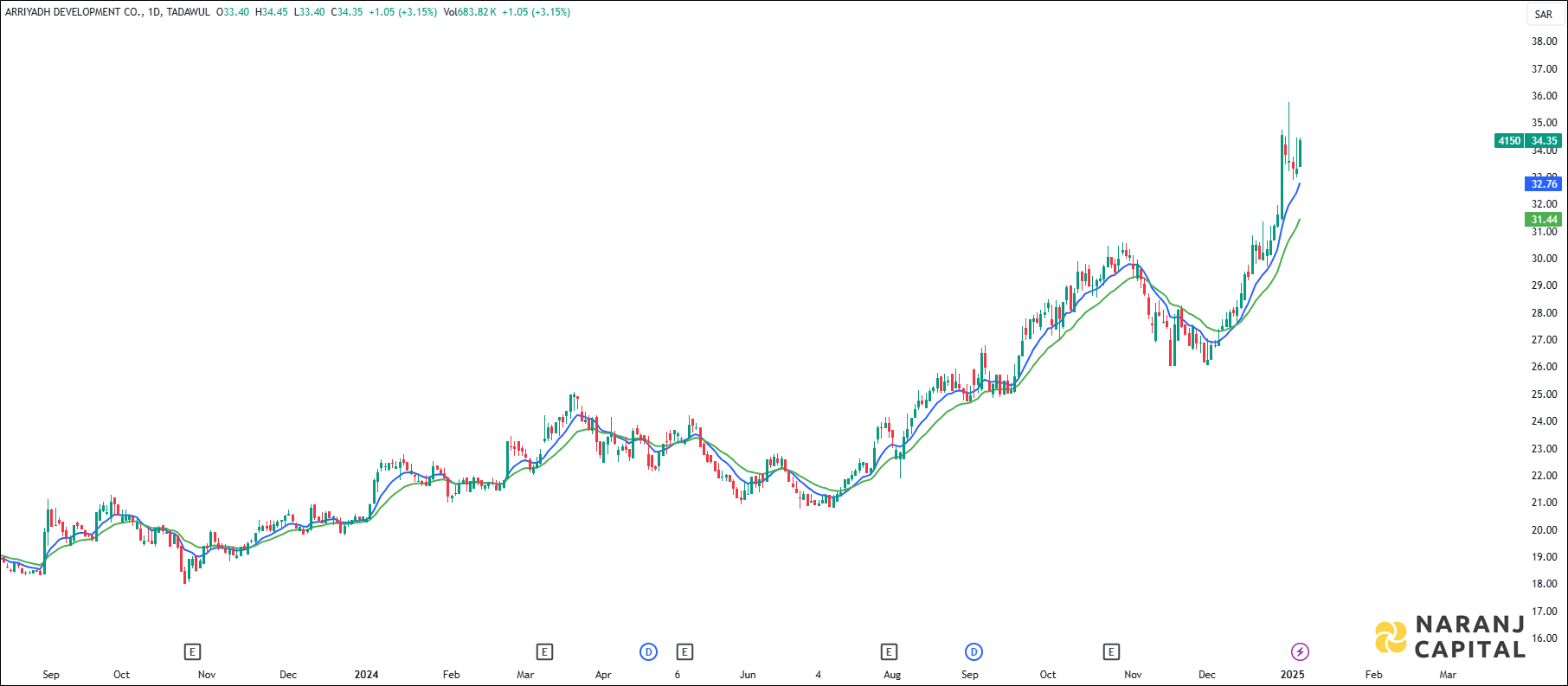Click the blue 32.76 moving average label
Viewport: 1568px width, 686px height.
coord(1544,183)
